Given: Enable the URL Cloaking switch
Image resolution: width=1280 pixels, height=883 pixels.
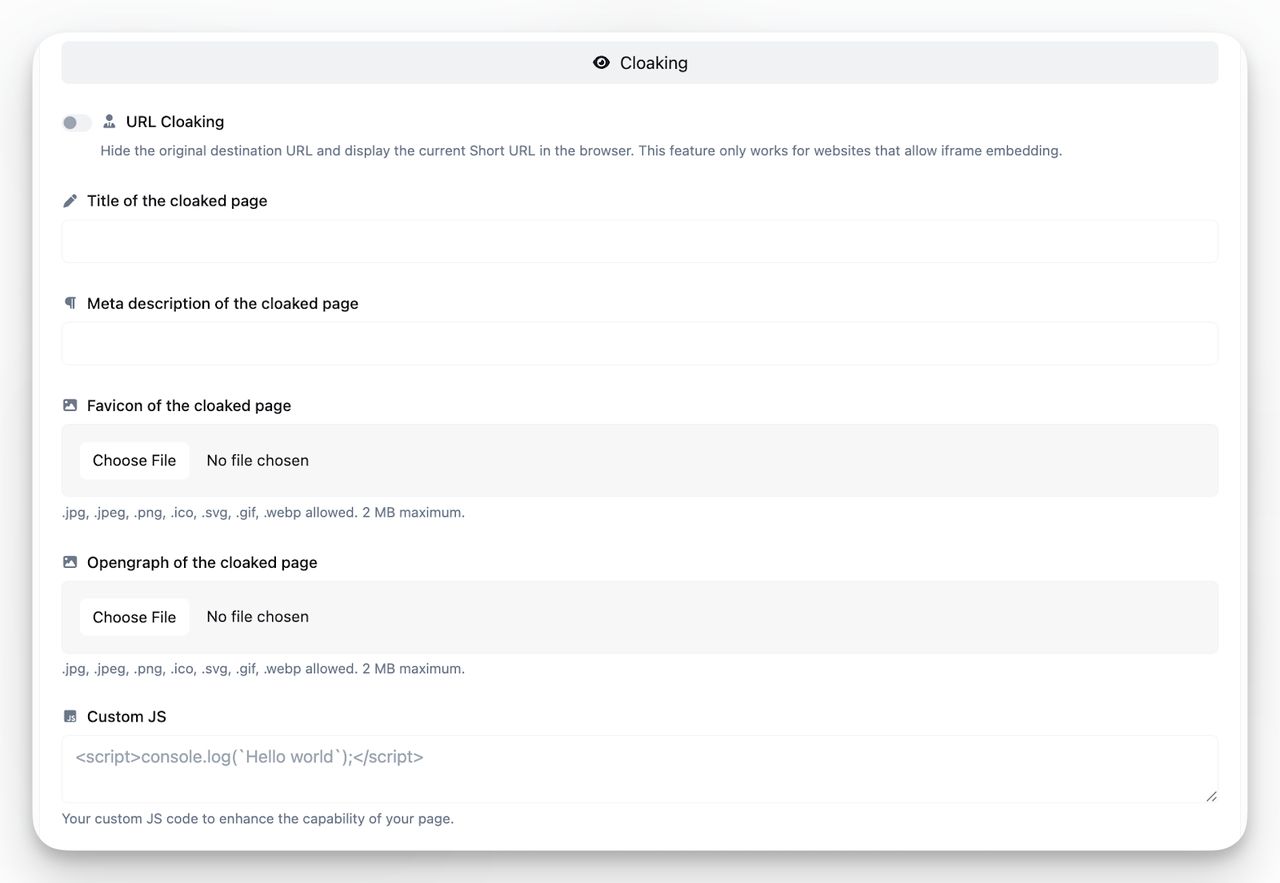Looking at the screenshot, I should pyautogui.click(x=77, y=122).
